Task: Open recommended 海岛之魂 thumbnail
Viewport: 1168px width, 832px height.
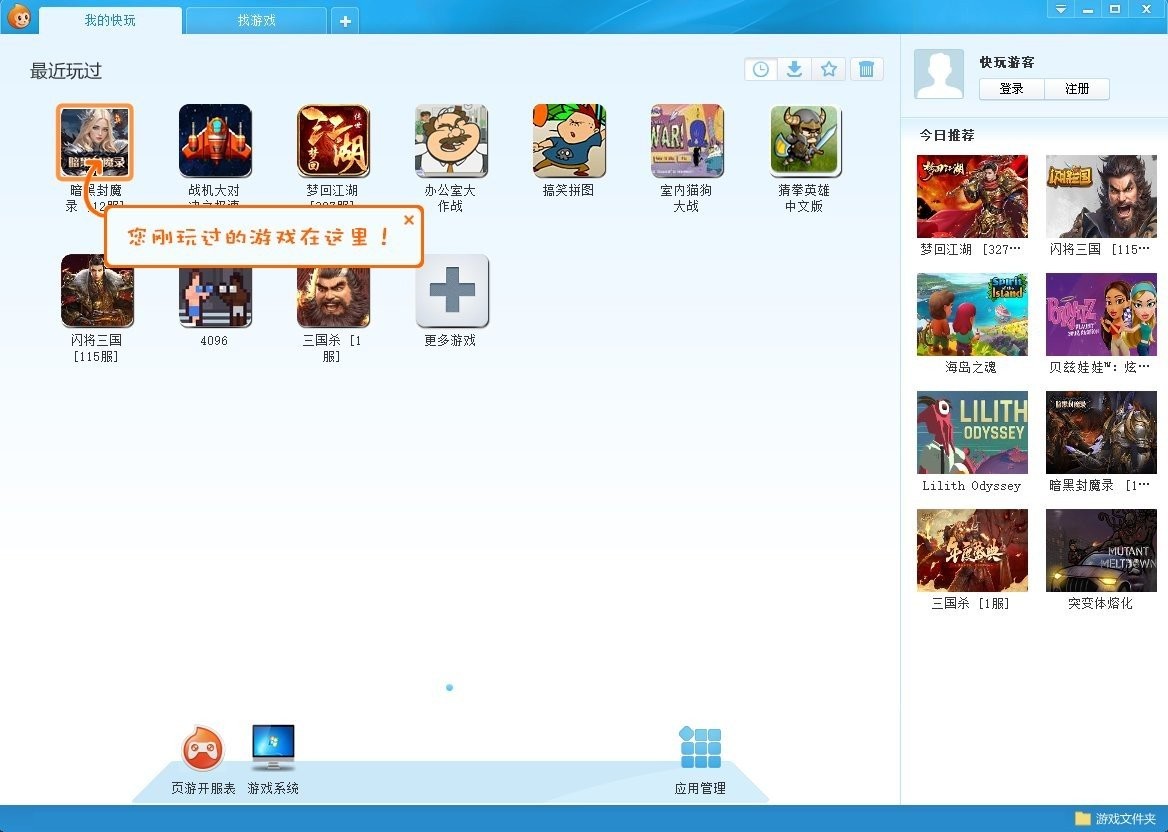Action: pos(972,314)
